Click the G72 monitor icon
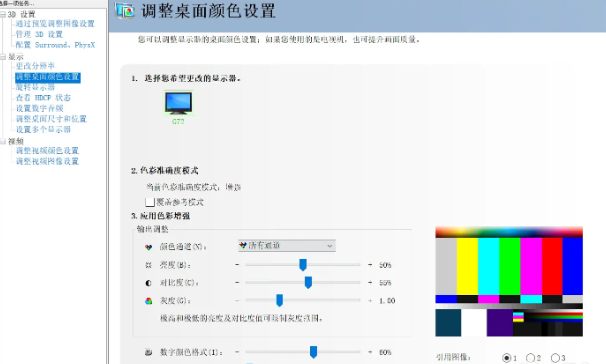This screenshot has width=606, height=364. pos(178,103)
